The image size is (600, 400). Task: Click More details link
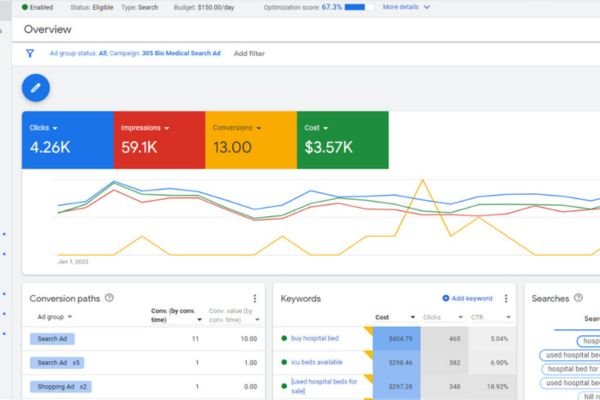coord(401,7)
